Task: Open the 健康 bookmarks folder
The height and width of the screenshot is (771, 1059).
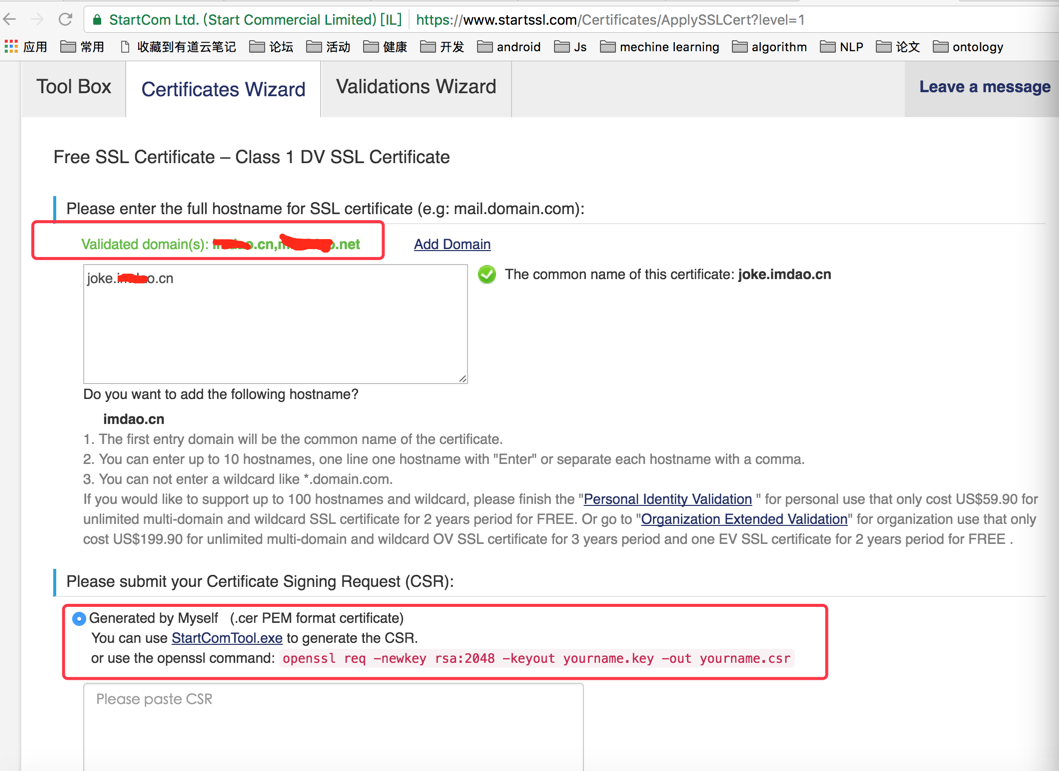Action: (385, 47)
